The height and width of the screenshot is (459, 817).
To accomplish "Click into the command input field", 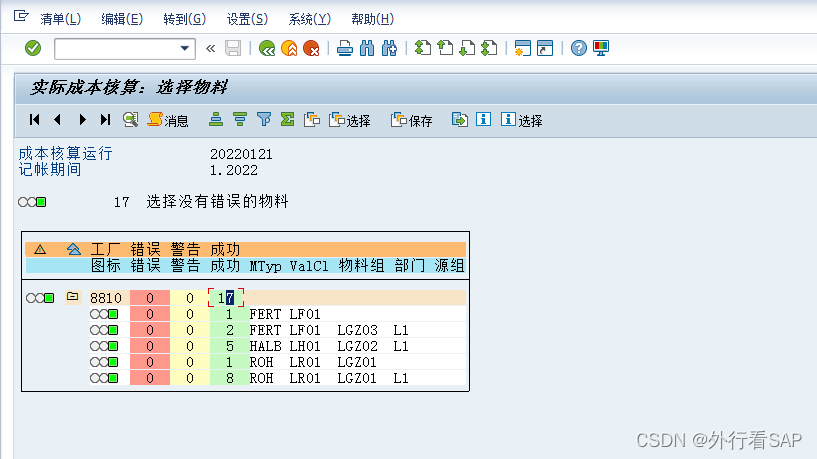I will coord(117,48).
